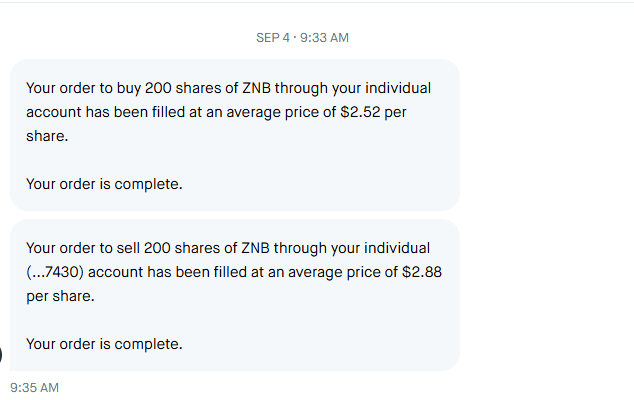Click "Your order is complete." in sell message
Image resolution: width=634 pixels, height=400 pixels.
coord(104,344)
